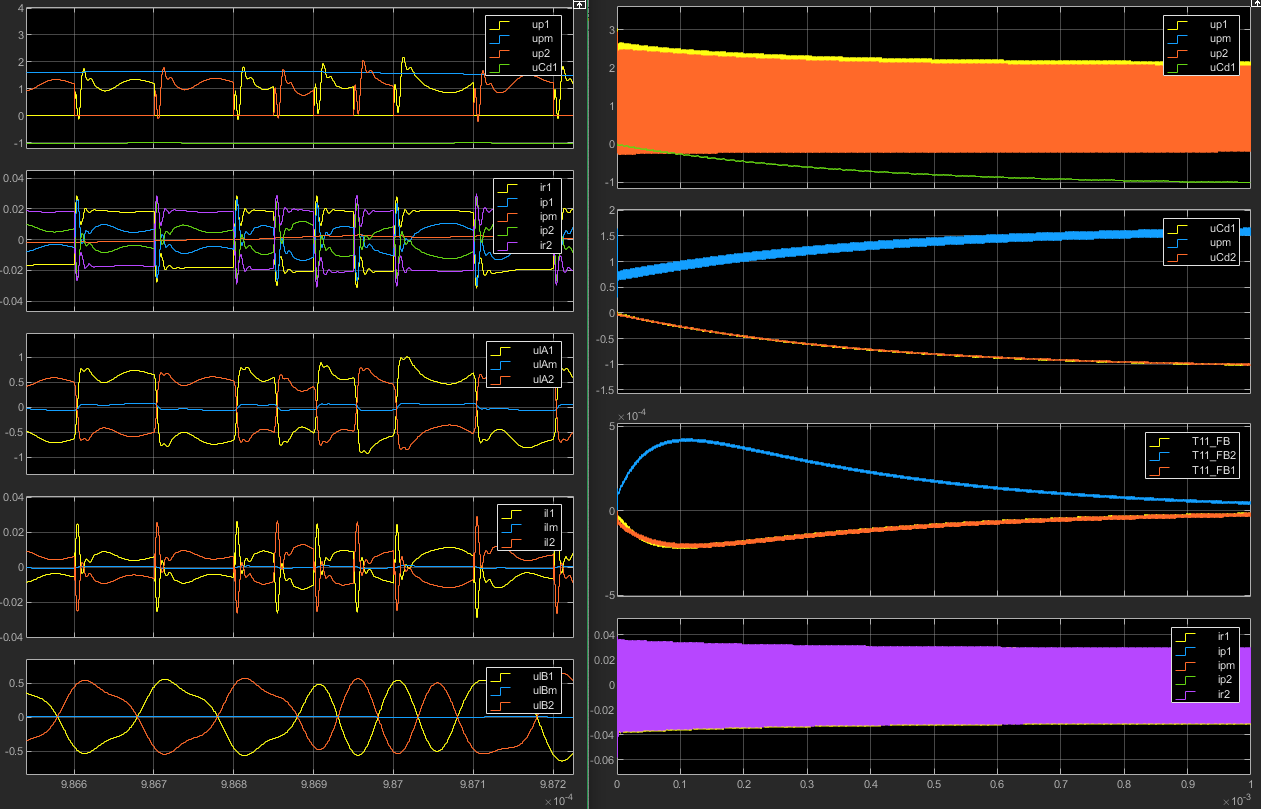Click the 9.869 time axis tick label
The width and height of the screenshot is (1261, 809).
[314, 787]
